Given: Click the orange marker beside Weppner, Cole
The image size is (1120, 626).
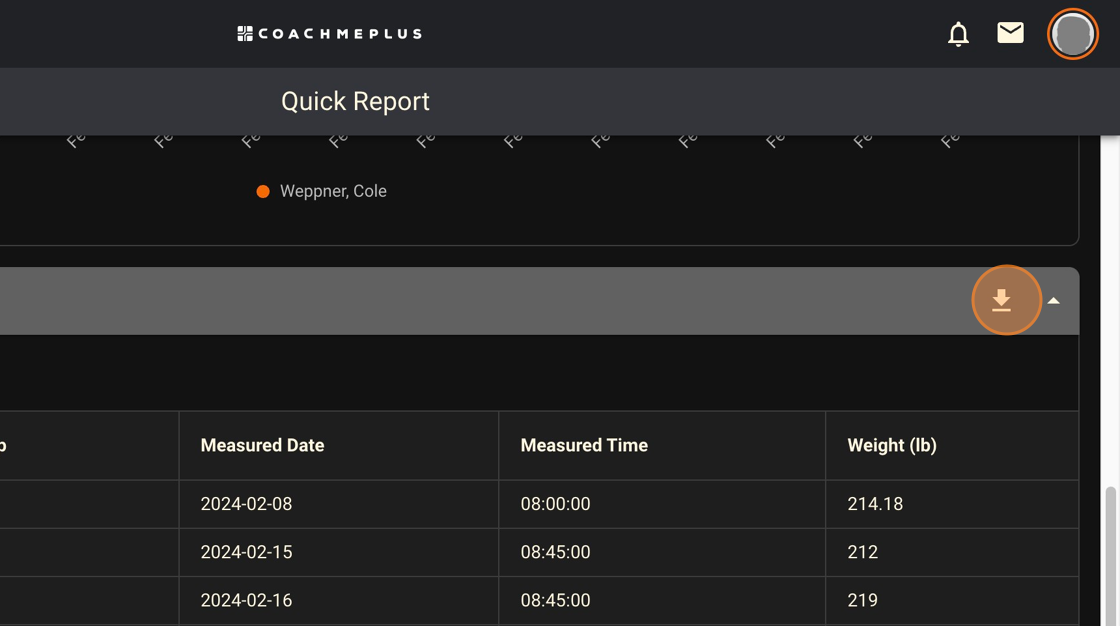Looking at the screenshot, I should (263, 191).
